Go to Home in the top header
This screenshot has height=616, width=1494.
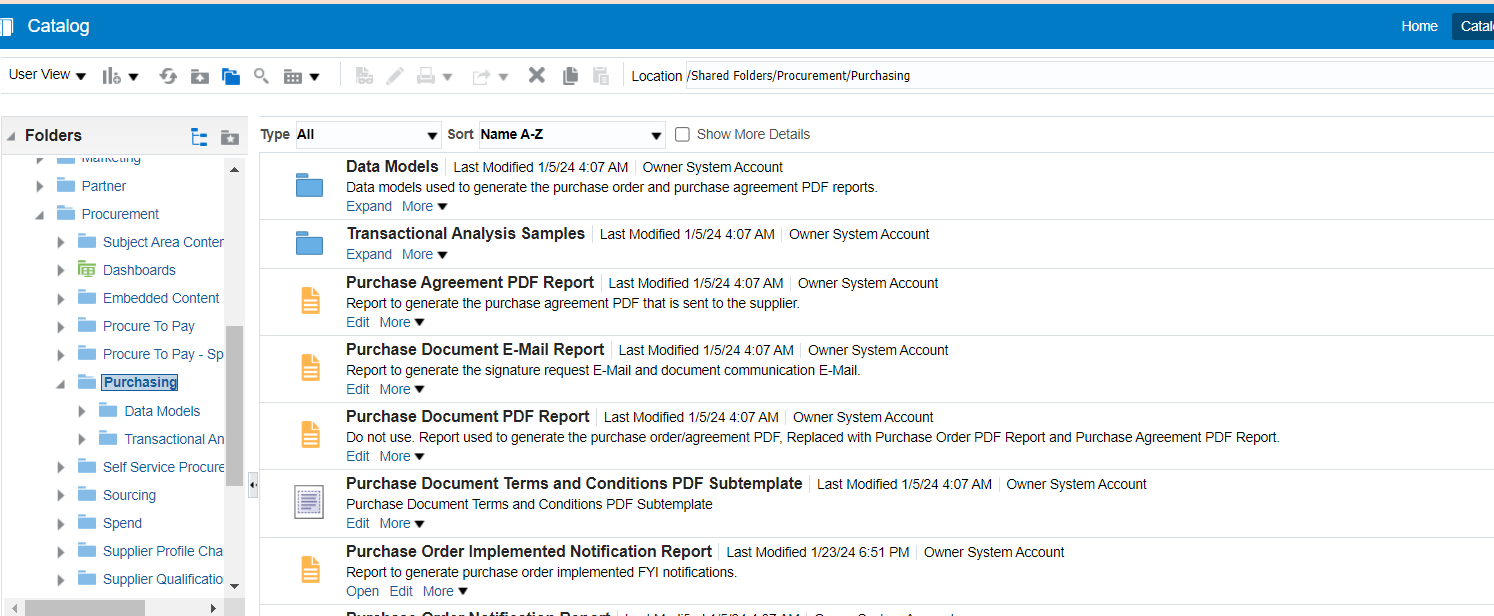point(1419,26)
